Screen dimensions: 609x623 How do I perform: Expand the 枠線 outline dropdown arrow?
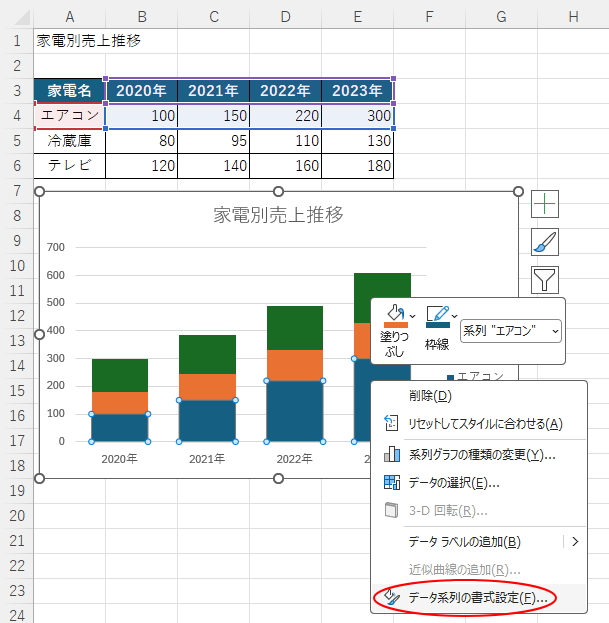point(455,316)
